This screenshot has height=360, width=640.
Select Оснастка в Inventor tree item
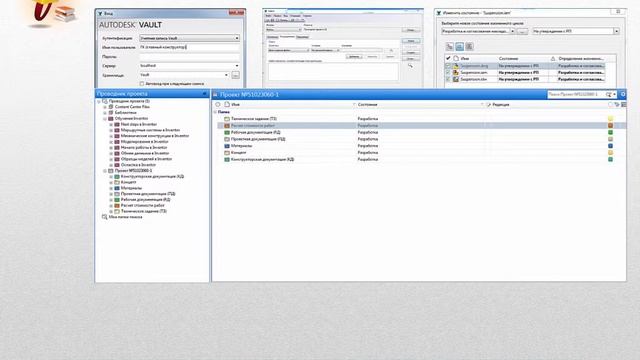pyautogui.click(x=138, y=165)
